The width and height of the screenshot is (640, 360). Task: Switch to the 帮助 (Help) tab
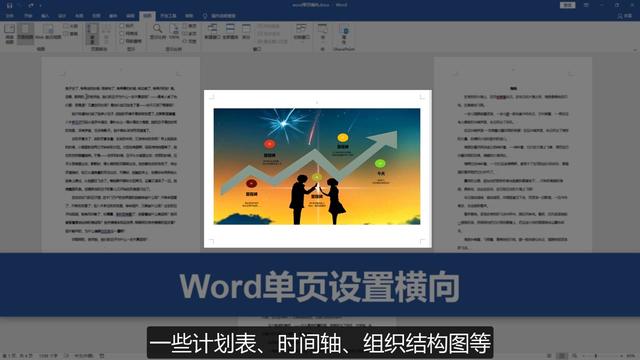click(x=189, y=16)
